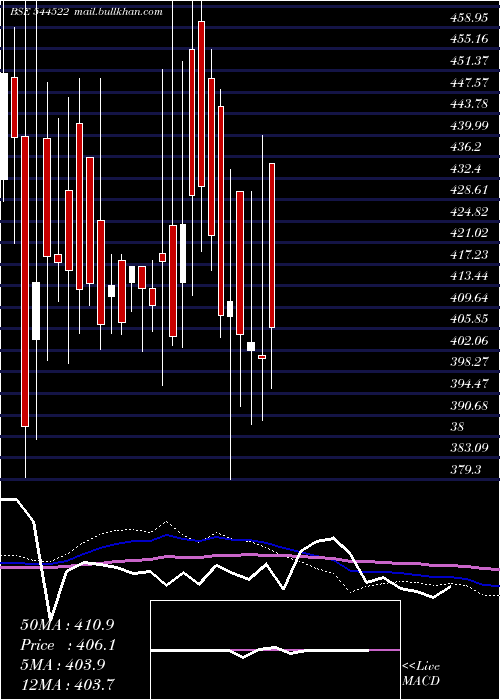Image resolution: width=500 pixels, height=700 pixels.
Task: Click the 394.47 price axis label
Action: coord(469,383)
